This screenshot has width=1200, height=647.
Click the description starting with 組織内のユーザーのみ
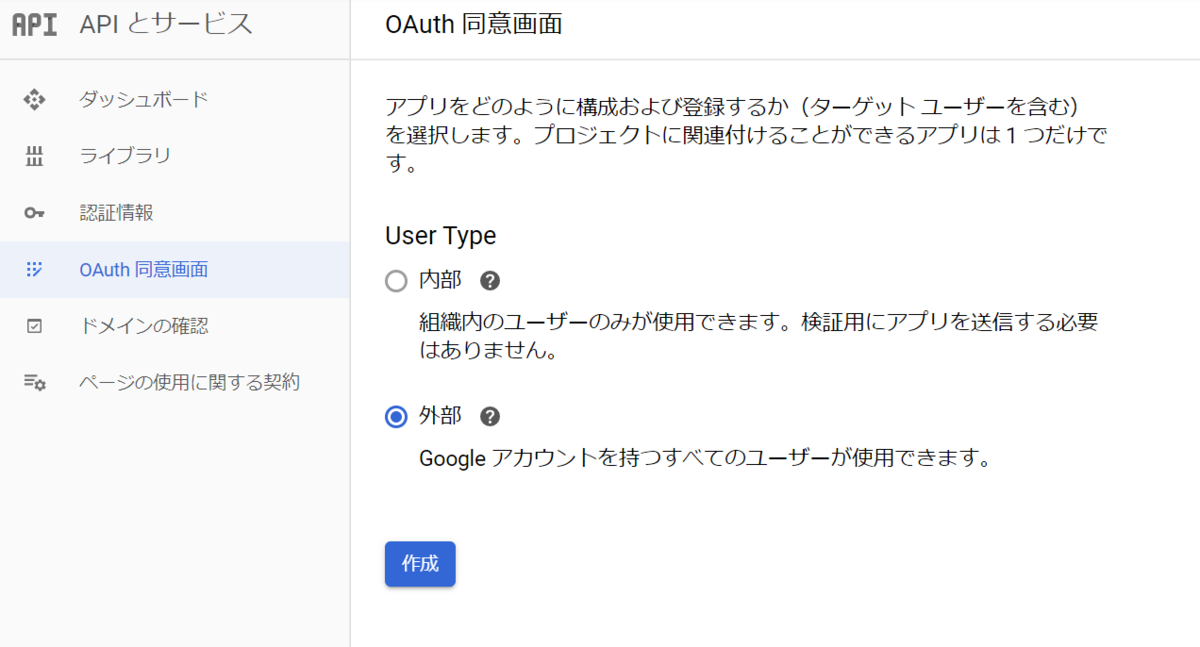(x=759, y=337)
